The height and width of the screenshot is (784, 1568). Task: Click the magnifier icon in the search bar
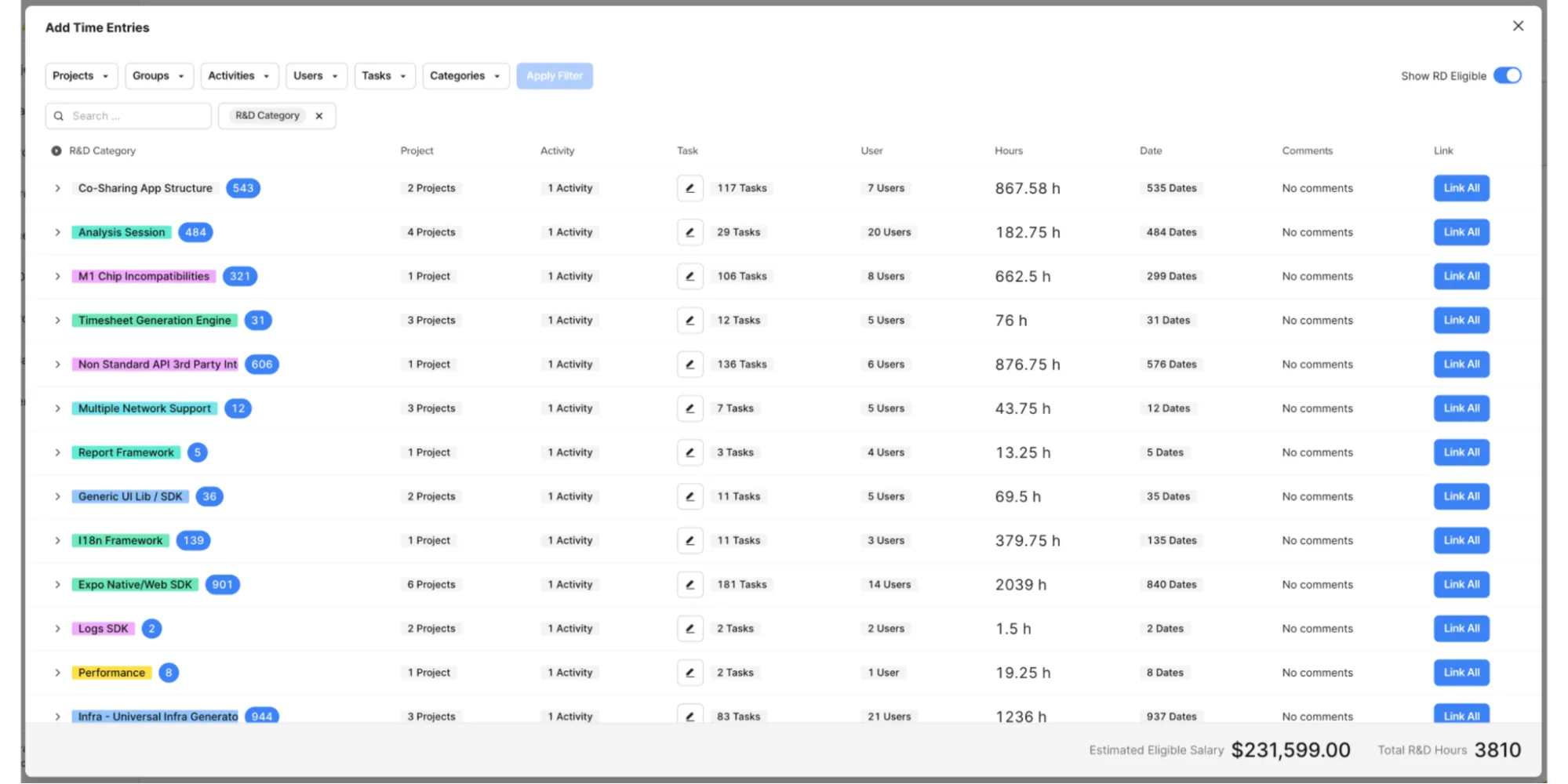pyautogui.click(x=59, y=115)
